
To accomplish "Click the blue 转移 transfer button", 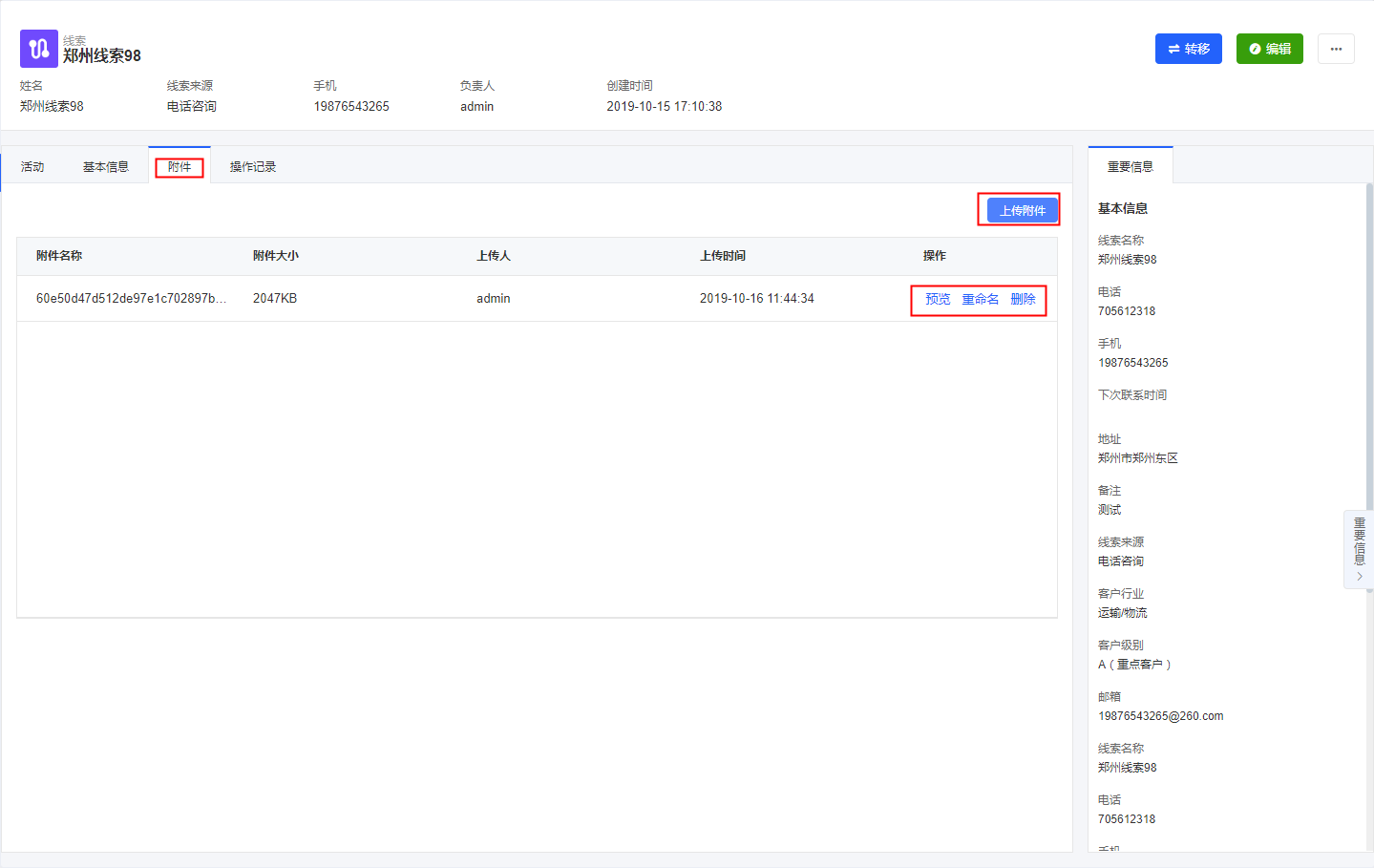I will pyautogui.click(x=1188, y=49).
